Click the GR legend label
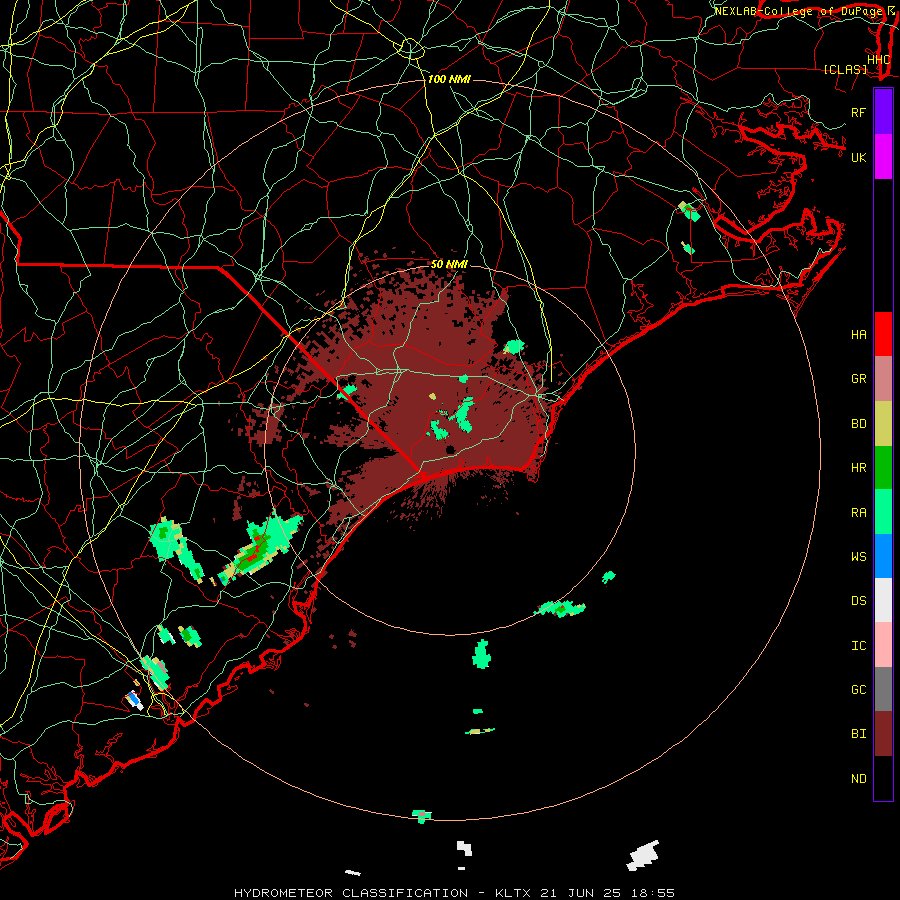The image size is (900, 900). click(x=858, y=379)
